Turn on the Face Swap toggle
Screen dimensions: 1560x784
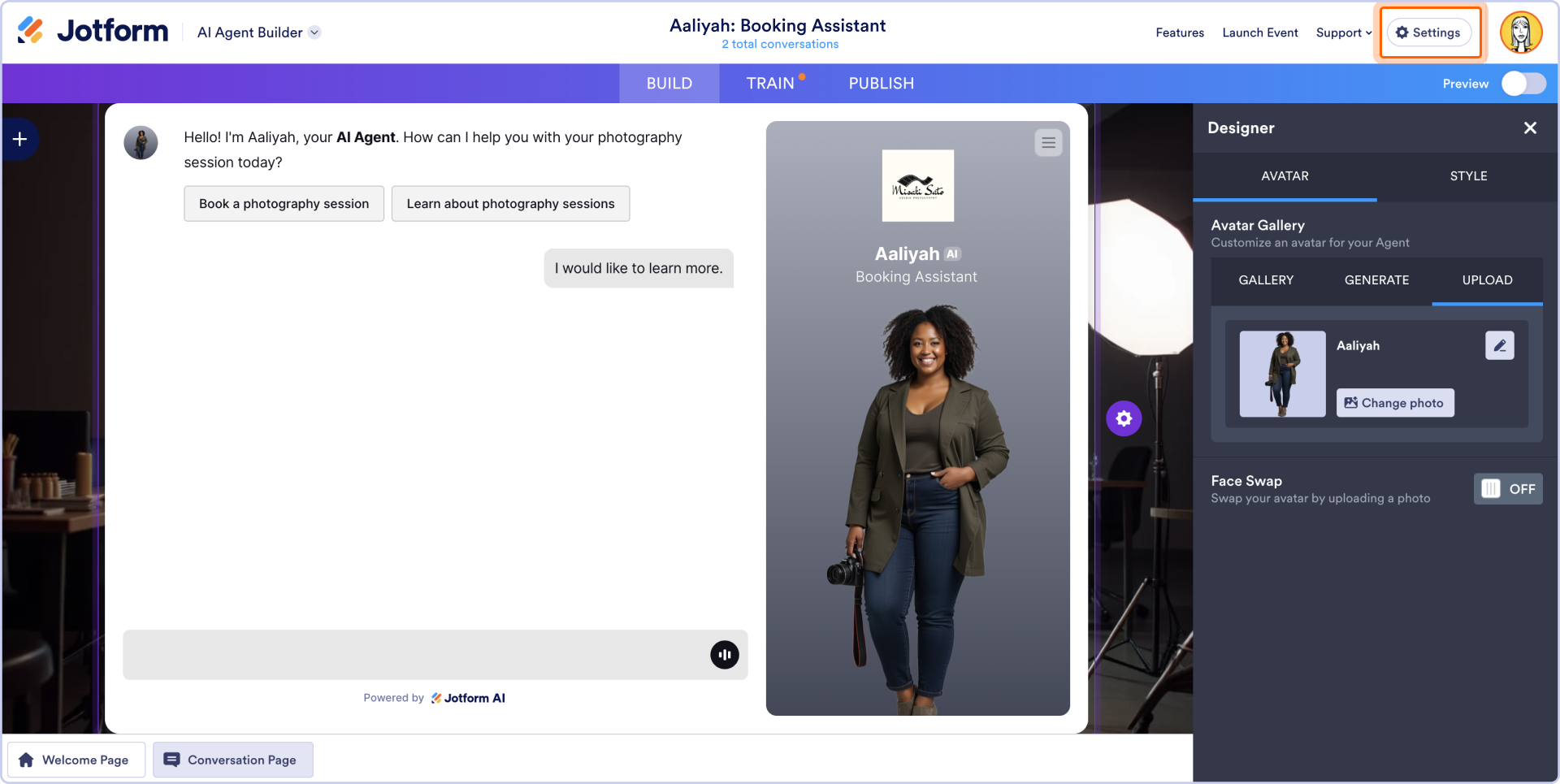[1508, 489]
